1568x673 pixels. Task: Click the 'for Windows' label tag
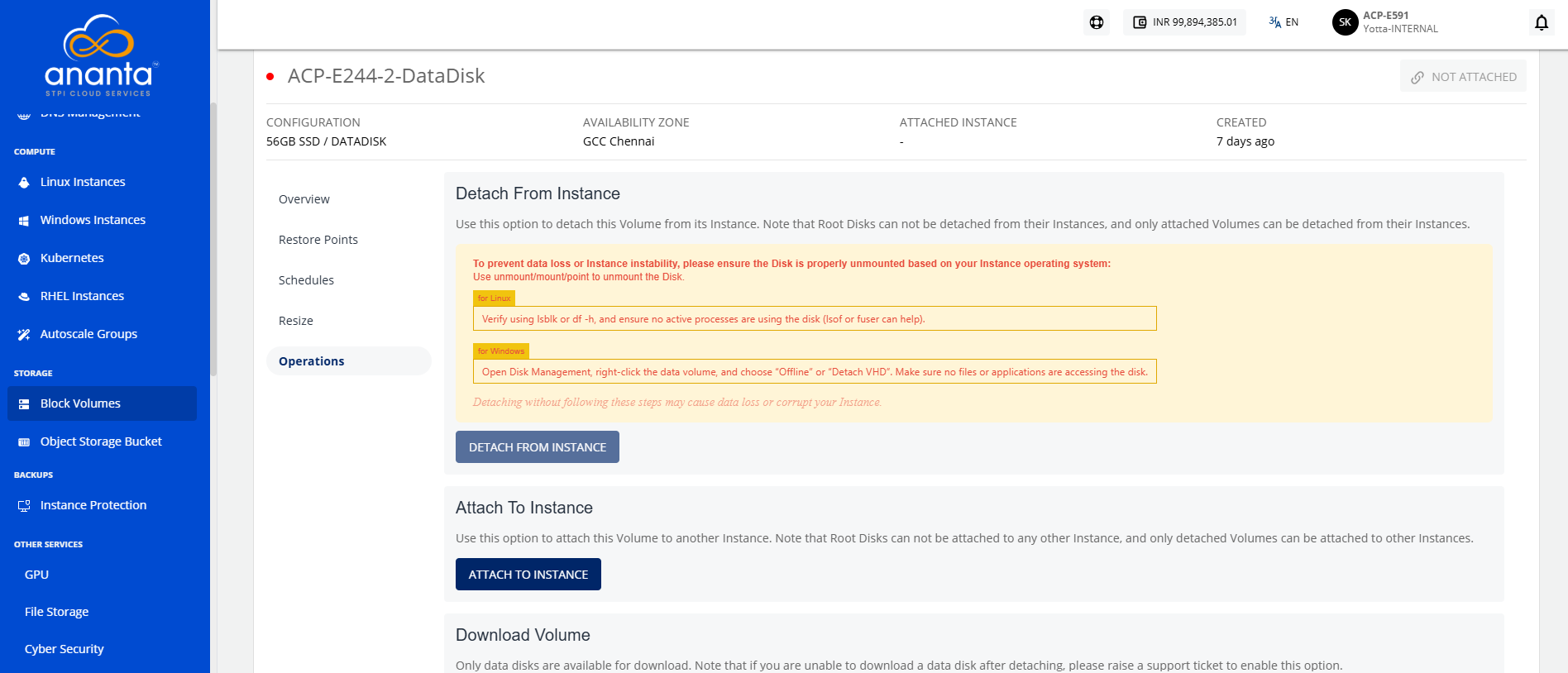click(x=501, y=351)
